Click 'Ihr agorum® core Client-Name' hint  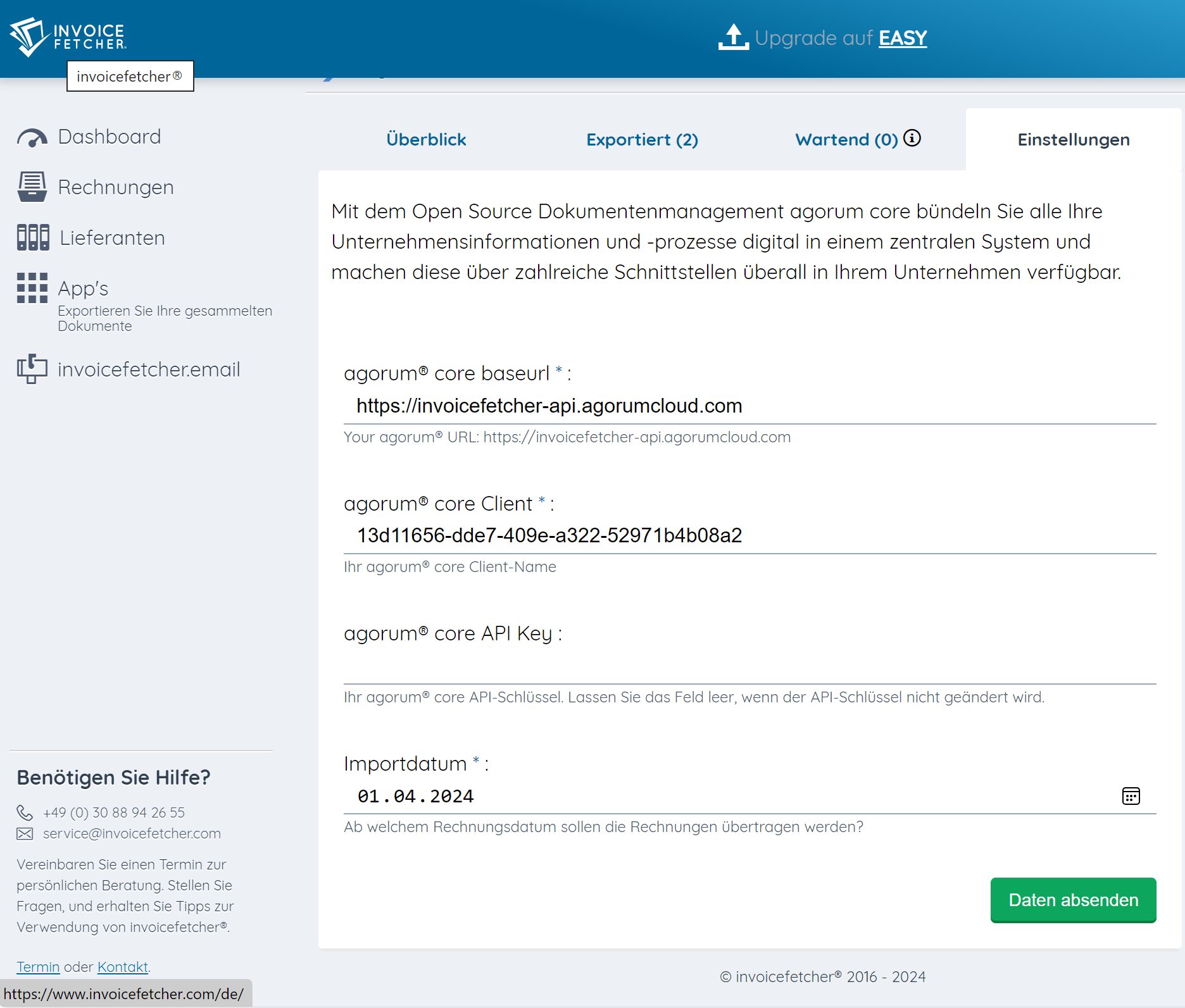pos(450,567)
